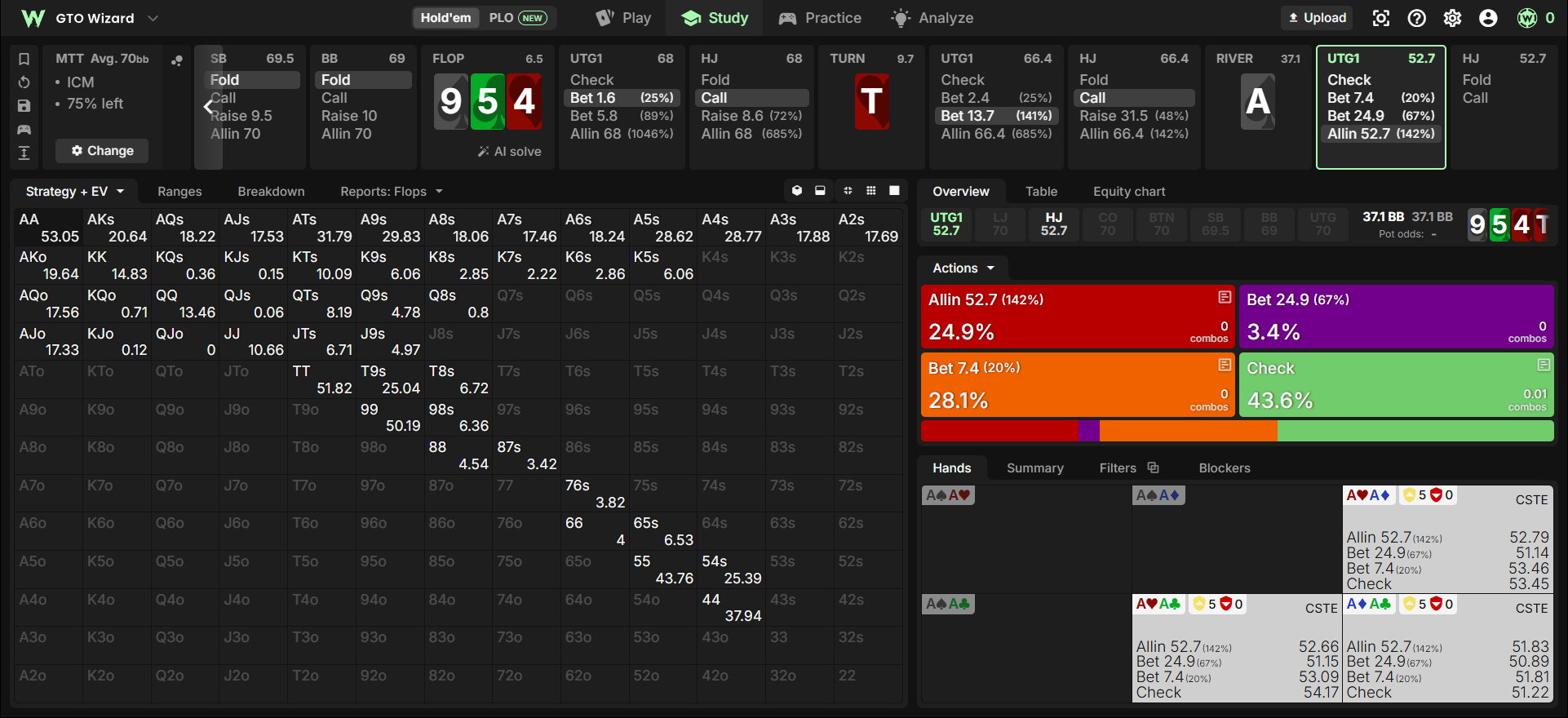1568x718 pixels.
Task: Click the purple Bet 24.9 action card
Action: (1397, 317)
